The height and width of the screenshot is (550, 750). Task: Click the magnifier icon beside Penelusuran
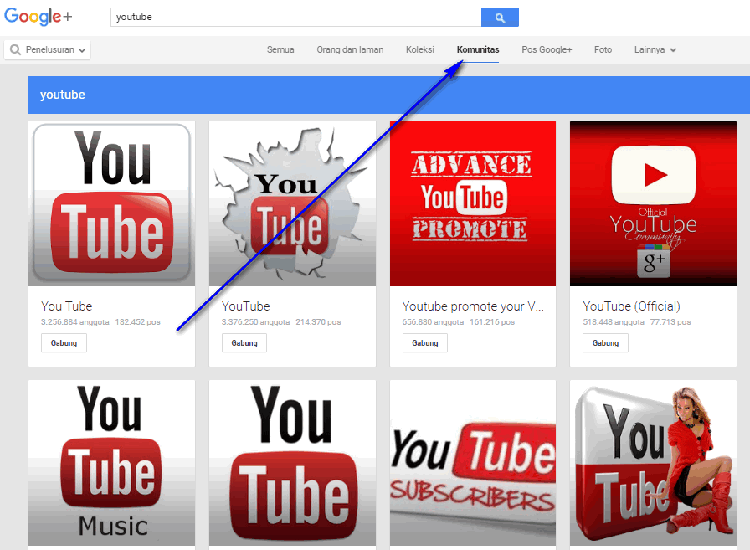(15, 50)
